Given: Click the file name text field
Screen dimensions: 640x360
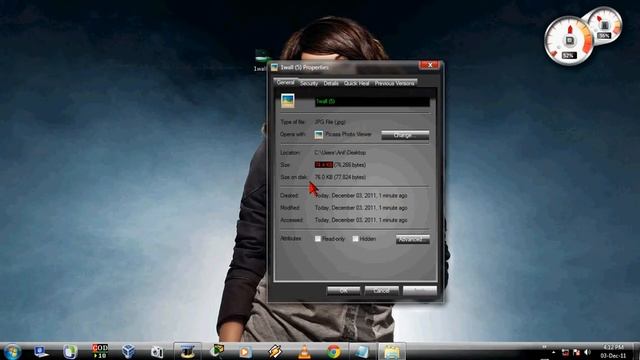Looking at the screenshot, I should (x=372, y=101).
